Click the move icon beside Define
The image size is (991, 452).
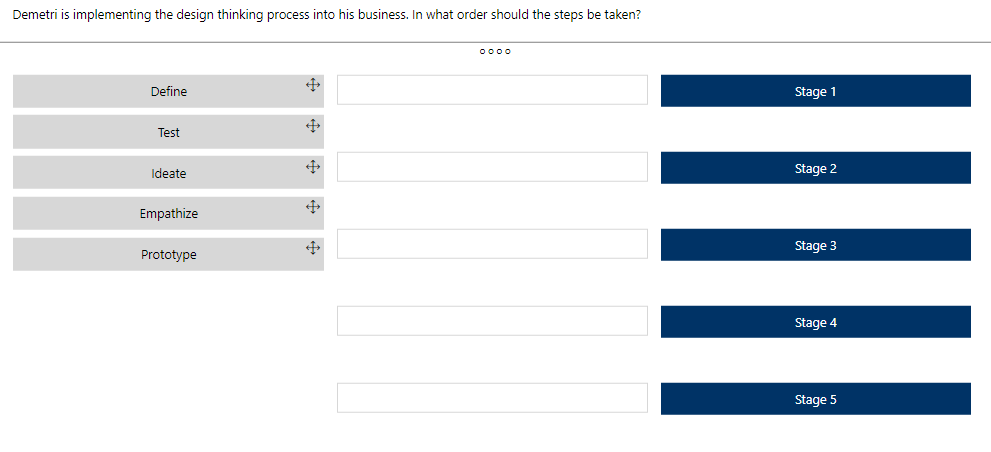(x=312, y=87)
